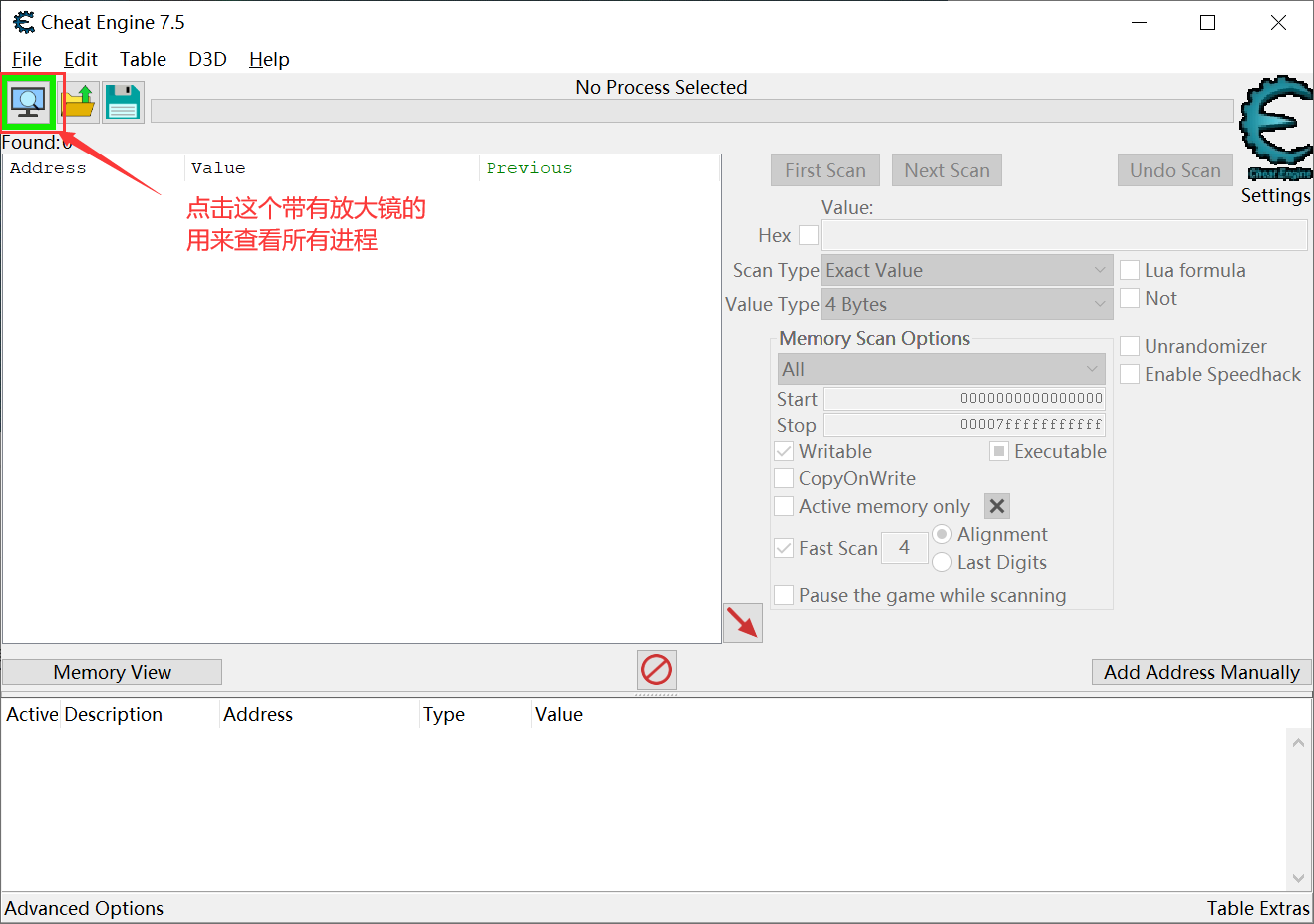Open the process list with the magnifier computer icon

pyautogui.click(x=28, y=102)
